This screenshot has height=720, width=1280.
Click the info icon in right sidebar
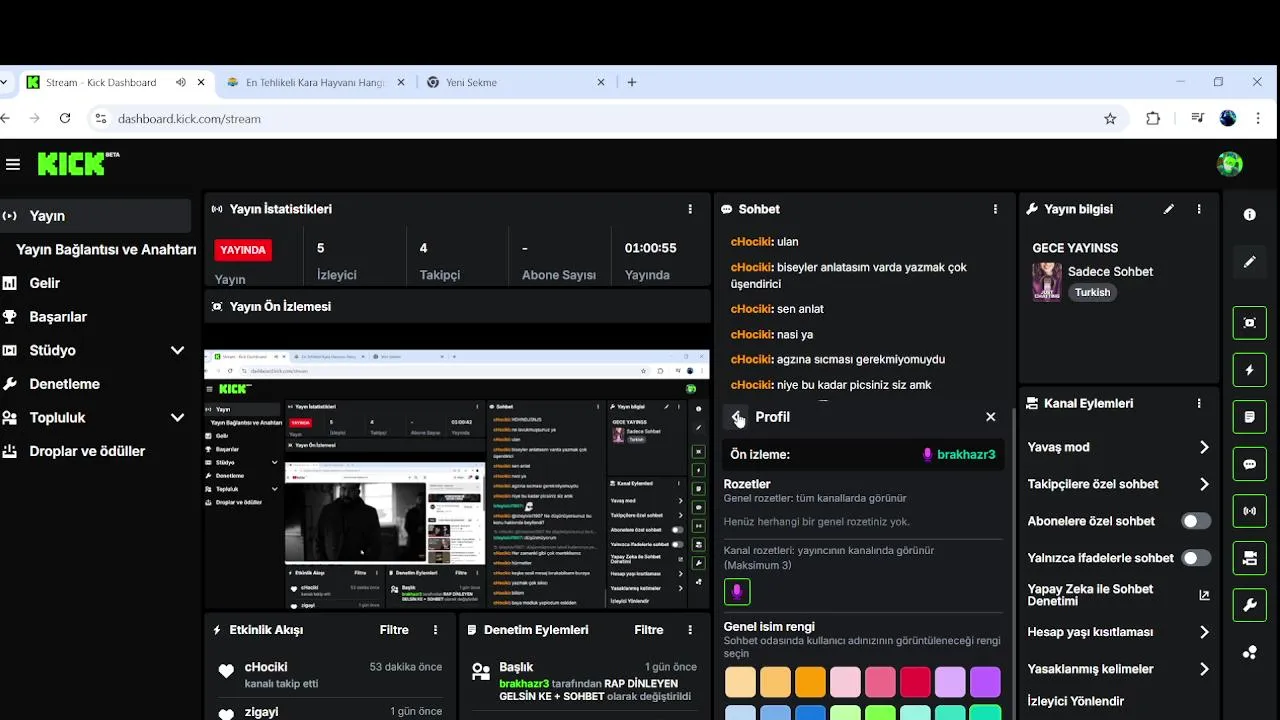(1250, 215)
